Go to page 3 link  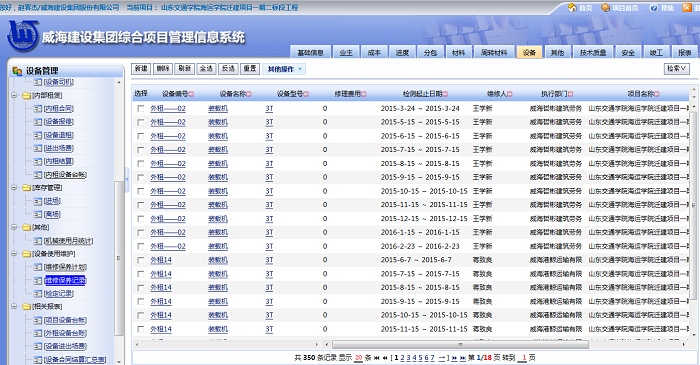tap(408, 358)
